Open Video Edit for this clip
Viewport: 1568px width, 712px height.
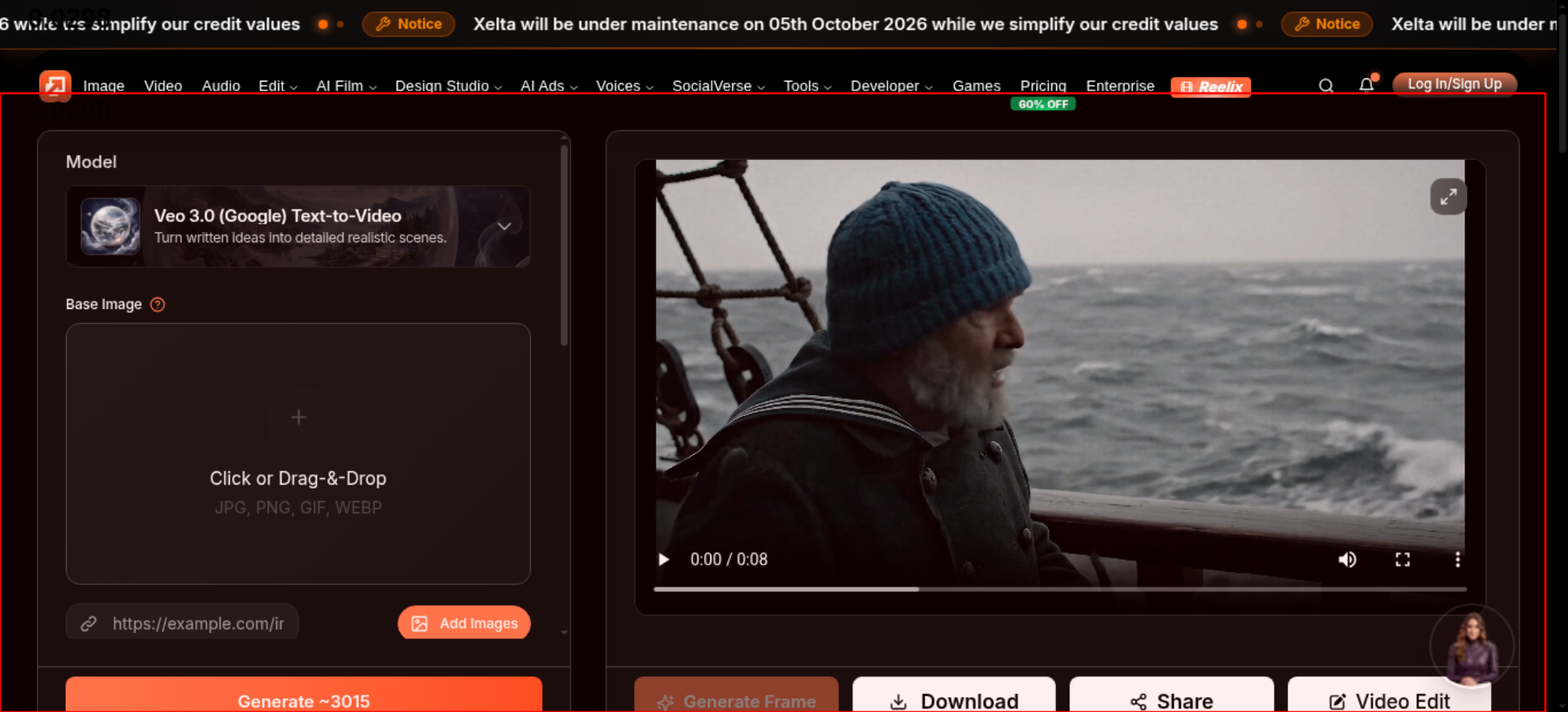[1389, 695]
